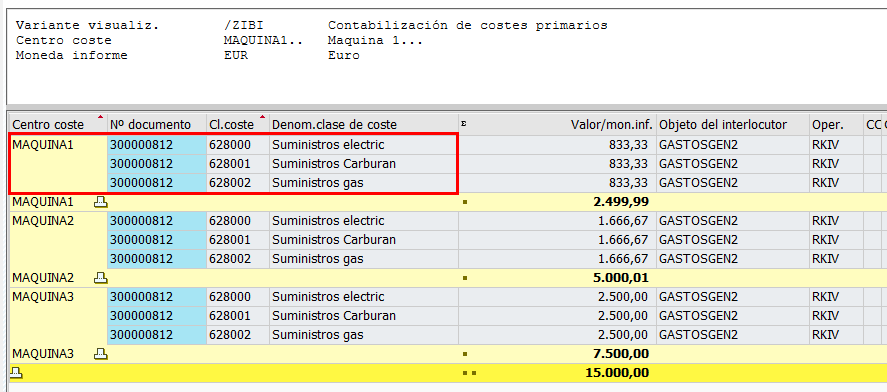Click the 1.666,67 value for Suministros Carburan

(x=622, y=240)
